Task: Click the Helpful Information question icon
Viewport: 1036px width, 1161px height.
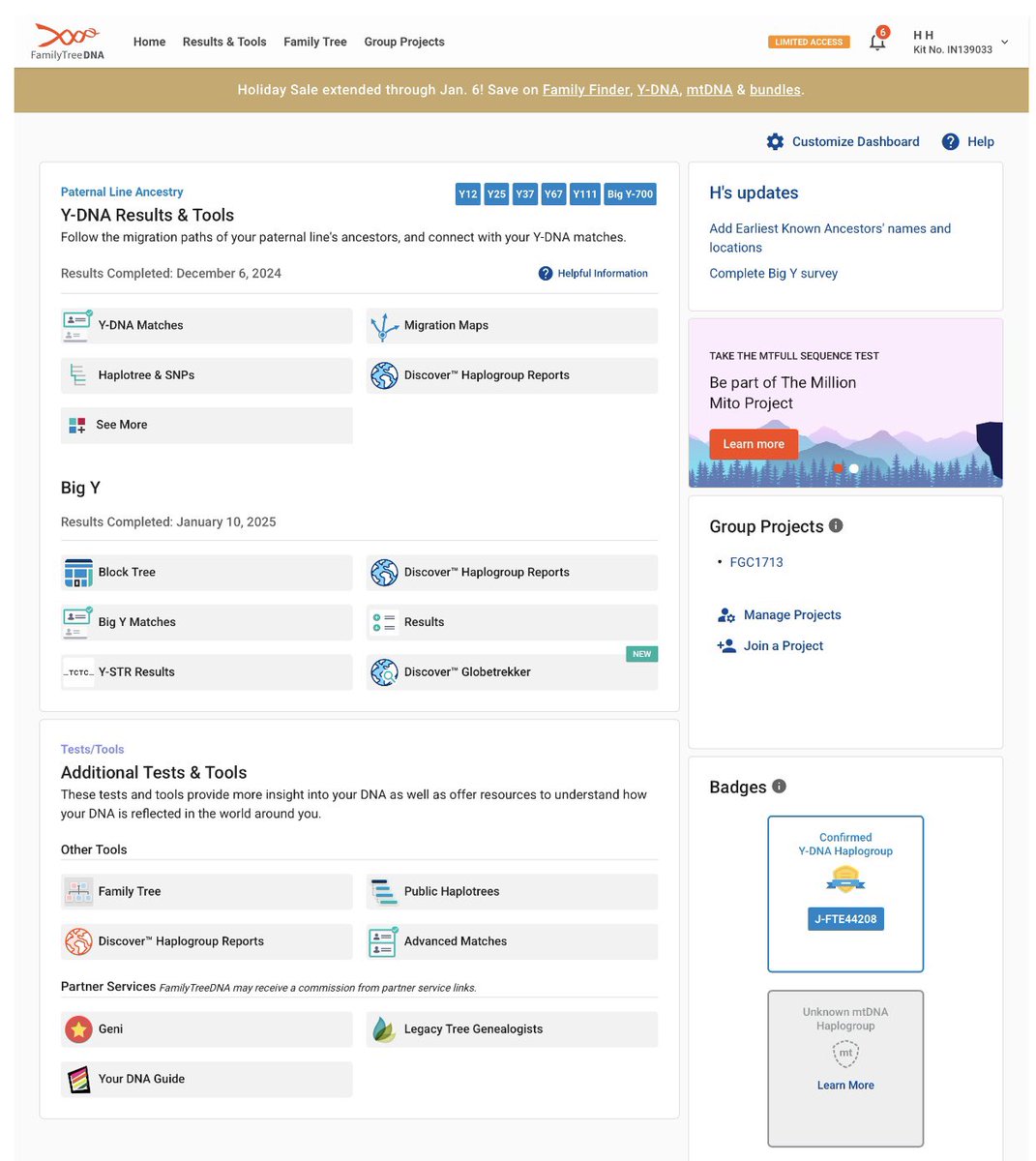Action: click(x=546, y=274)
